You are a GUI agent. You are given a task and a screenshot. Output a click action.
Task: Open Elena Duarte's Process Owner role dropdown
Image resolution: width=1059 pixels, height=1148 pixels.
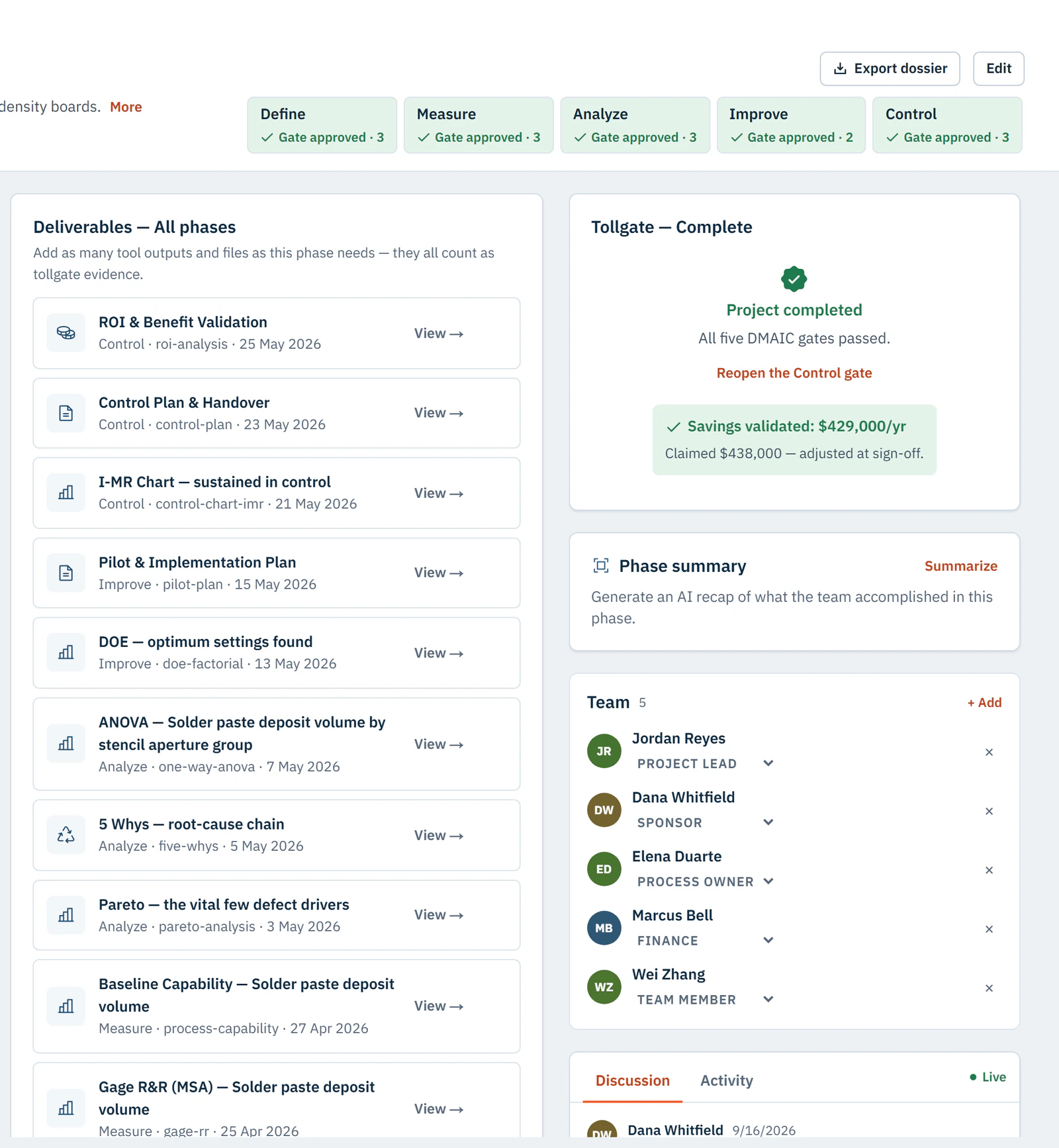coord(704,881)
